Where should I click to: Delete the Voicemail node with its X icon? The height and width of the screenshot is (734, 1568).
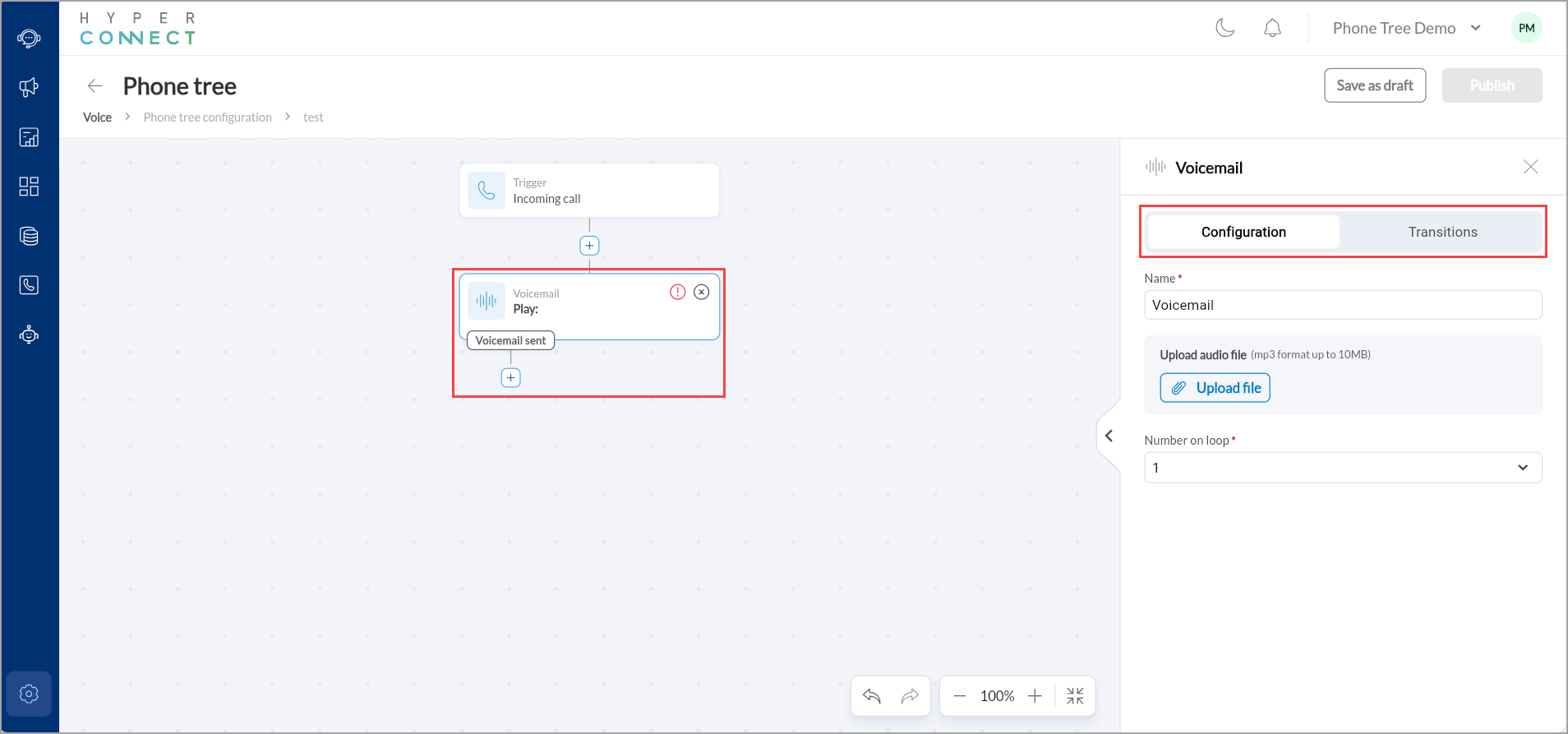tap(701, 292)
